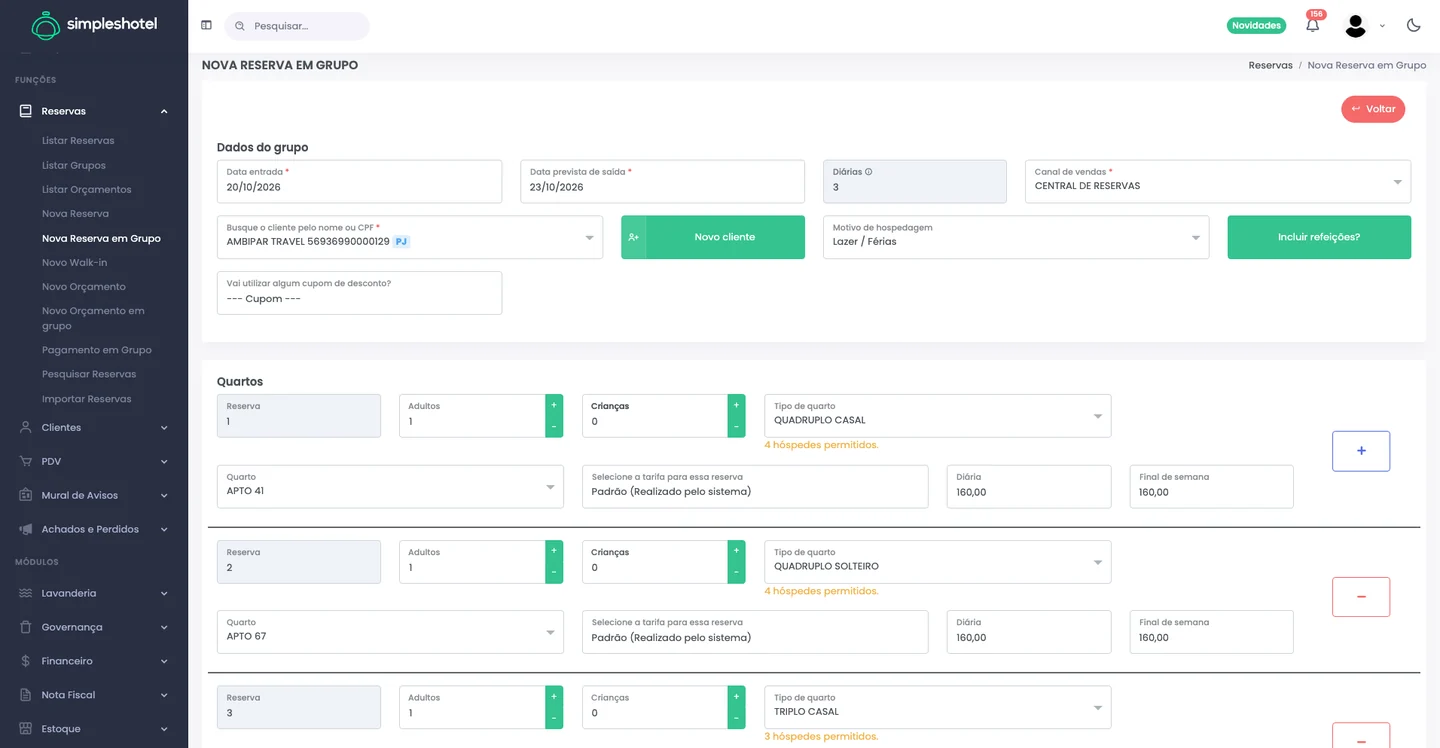Decrease Crianças count for reservation 2

[737, 573]
